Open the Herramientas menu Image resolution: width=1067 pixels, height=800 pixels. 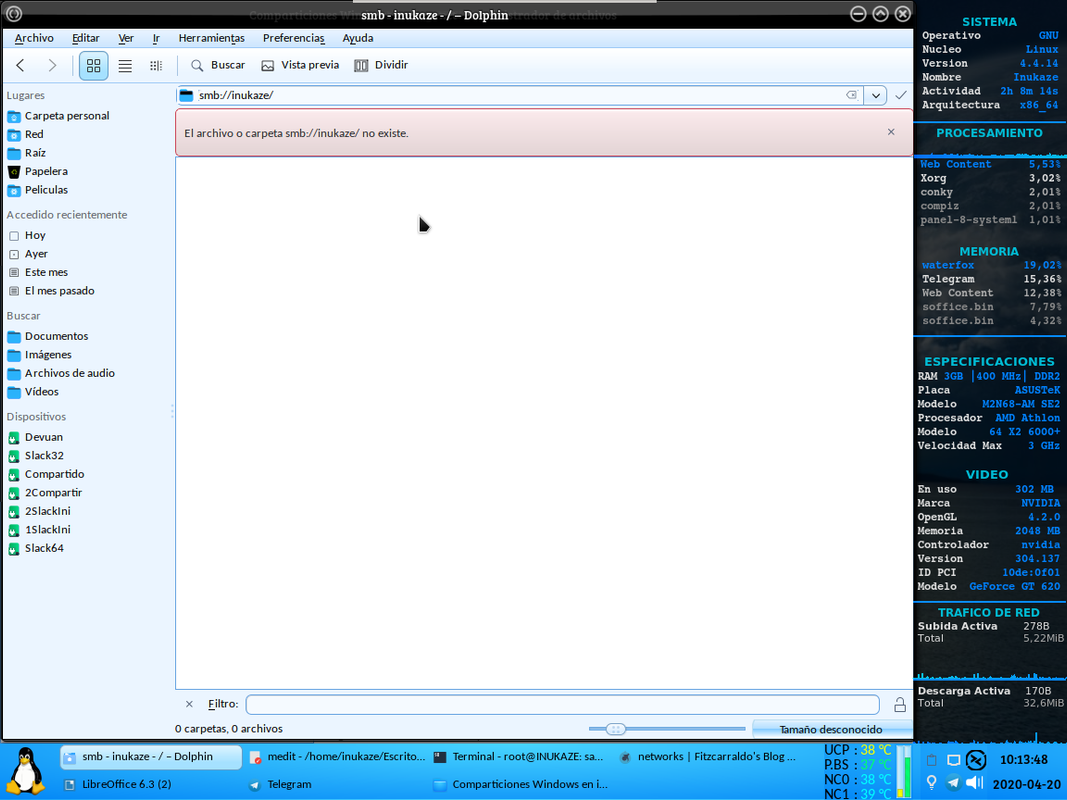tap(212, 38)
